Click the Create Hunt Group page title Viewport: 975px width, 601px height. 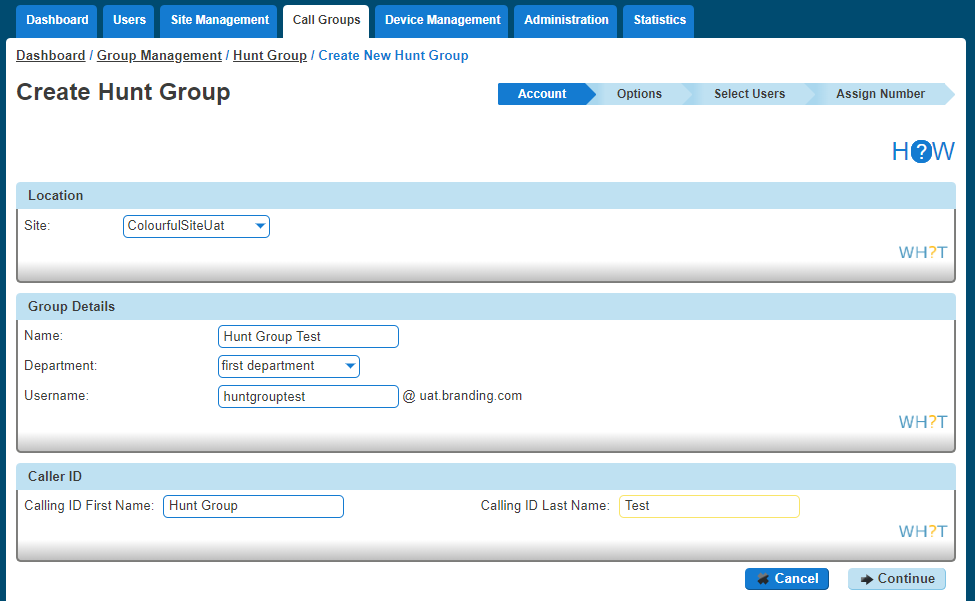click(123, 92)
